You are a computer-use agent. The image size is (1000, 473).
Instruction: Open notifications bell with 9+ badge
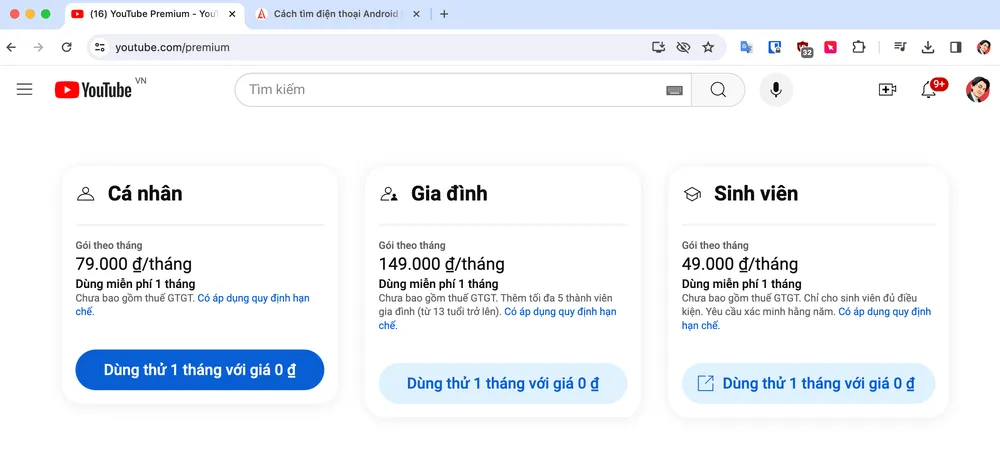point(929,90)
